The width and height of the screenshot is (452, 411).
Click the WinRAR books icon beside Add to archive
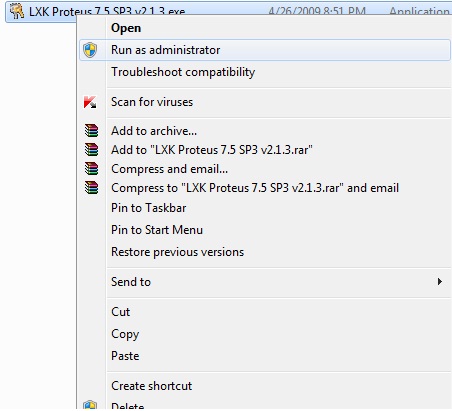(91, 131)
